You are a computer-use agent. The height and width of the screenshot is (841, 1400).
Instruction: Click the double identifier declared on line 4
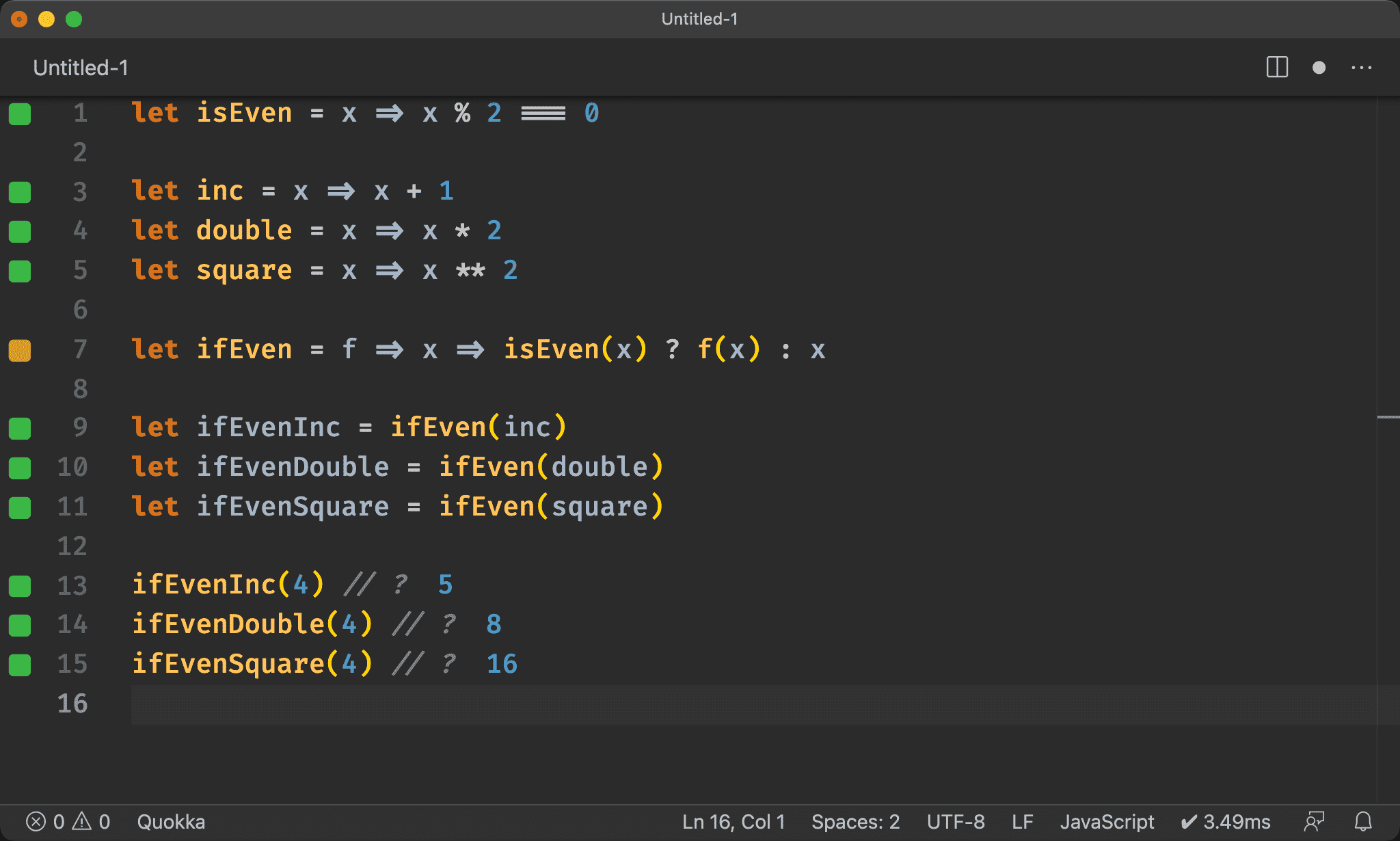tap(244, 230)
